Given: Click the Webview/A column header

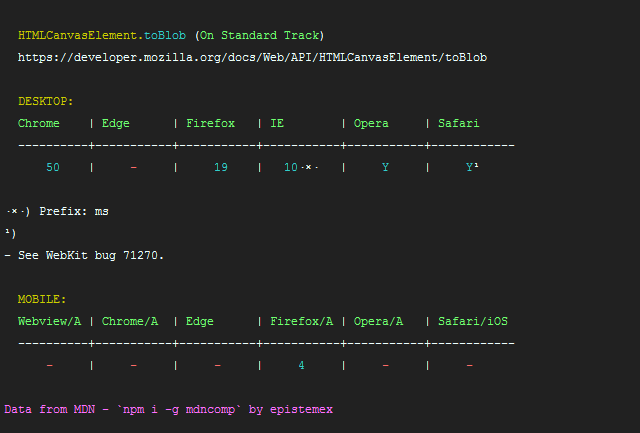Looking at the screenshot, I should 49,321.
